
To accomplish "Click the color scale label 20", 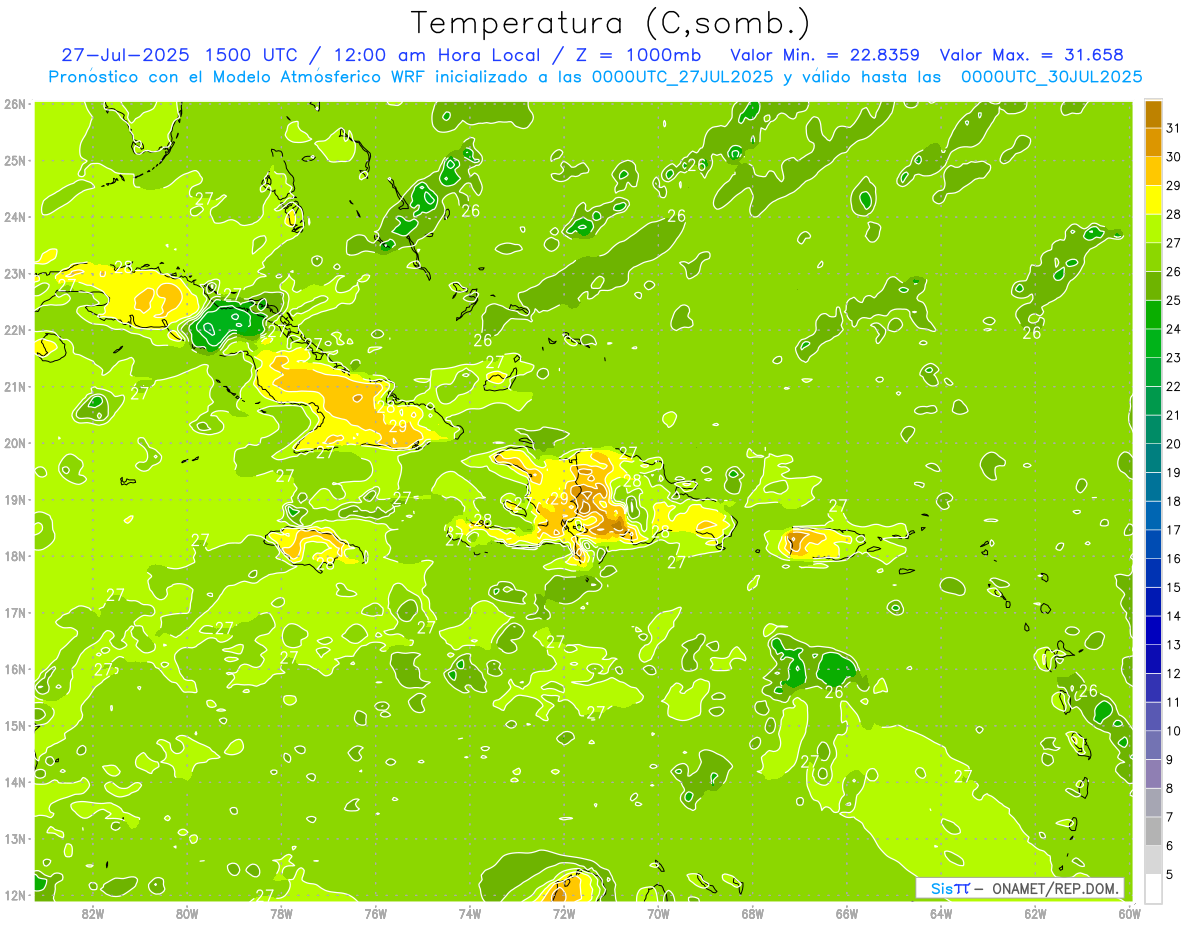I will pos(1174,444).
